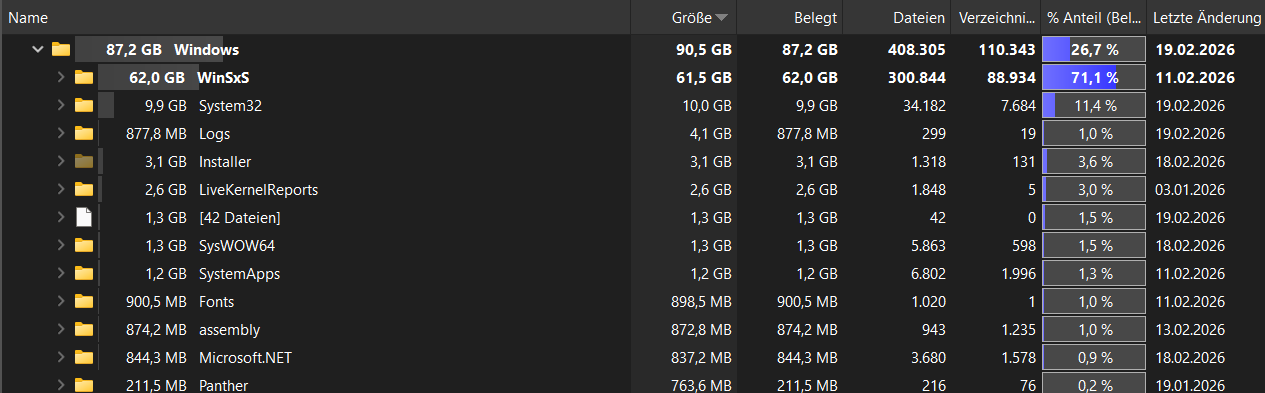Screen dimensions: 1265x393
Task: Click the 5.863 files count of SysWOW64
Action: pyautogui.click(x=927, y=245)
